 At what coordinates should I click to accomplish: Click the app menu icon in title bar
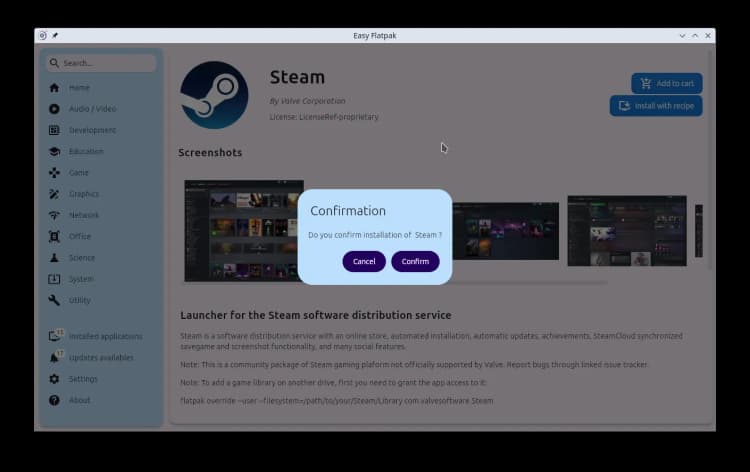coord(43,35)
